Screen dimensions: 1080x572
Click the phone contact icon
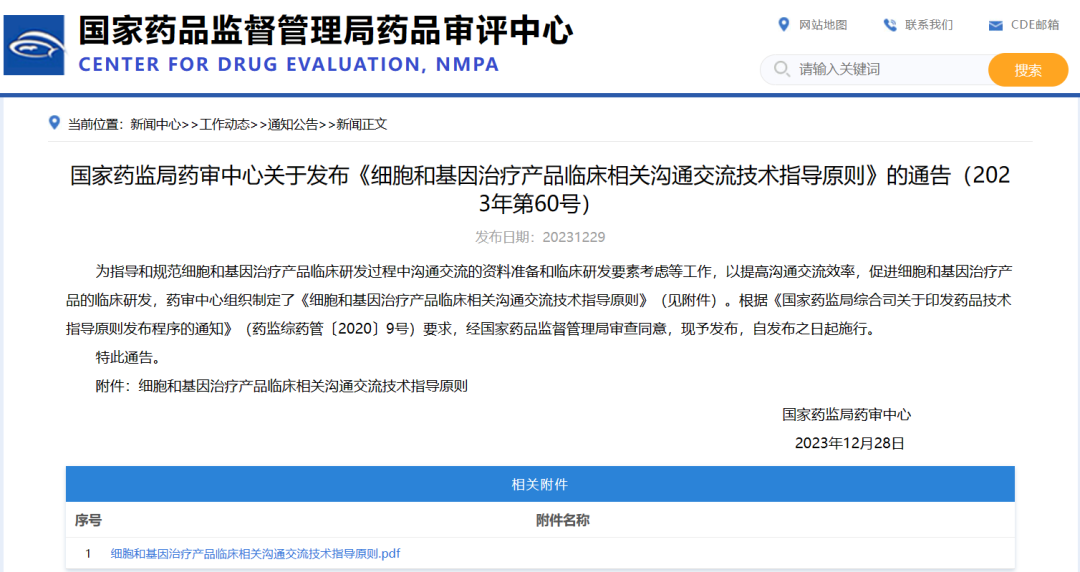890,25
